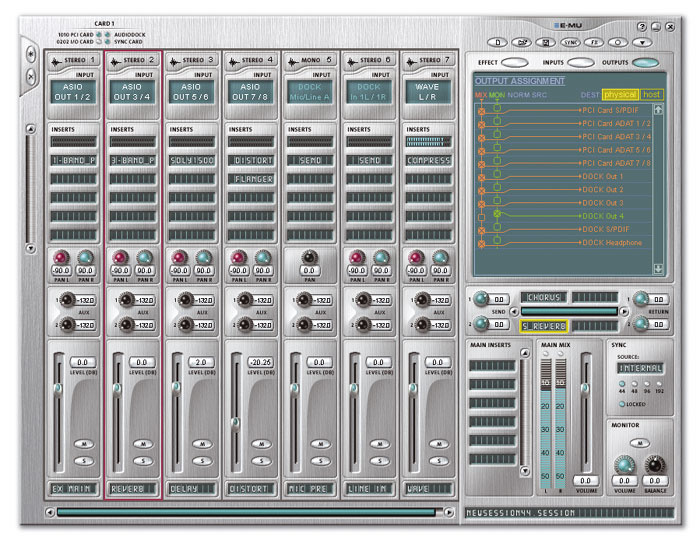Switch to the INPUTS view tab
This screenshot has width=700, height=544.
tap(580, 62)
